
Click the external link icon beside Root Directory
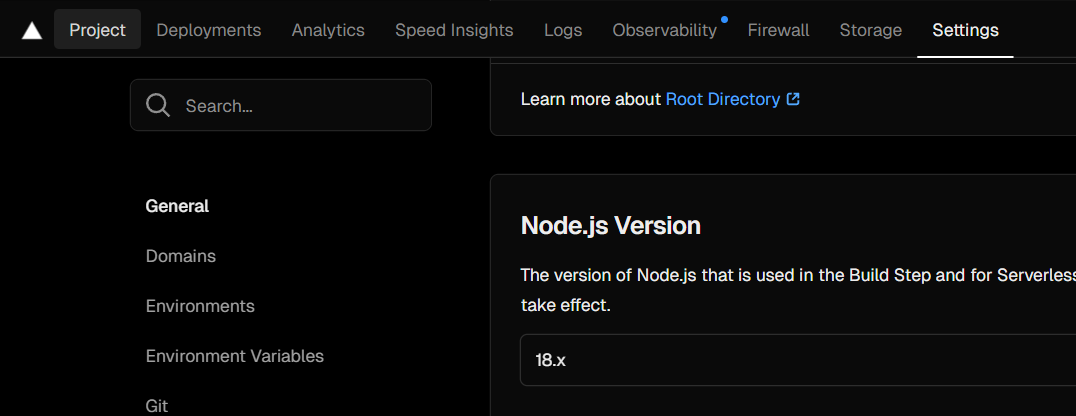coord(793,99)
